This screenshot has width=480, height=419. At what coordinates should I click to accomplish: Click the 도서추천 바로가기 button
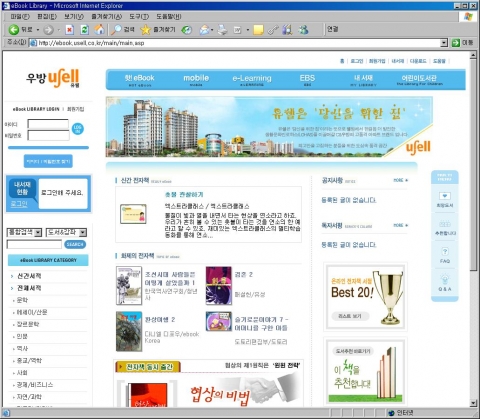point(353,351)
